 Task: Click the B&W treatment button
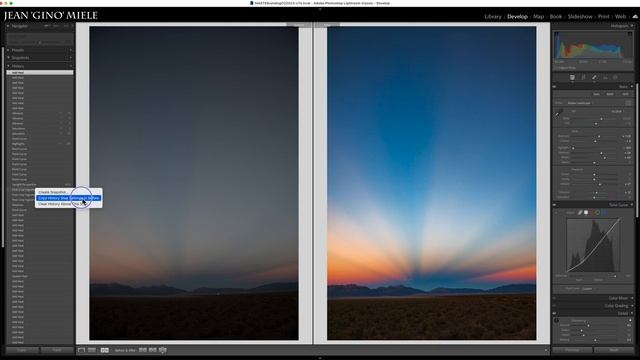click(610, 94)
